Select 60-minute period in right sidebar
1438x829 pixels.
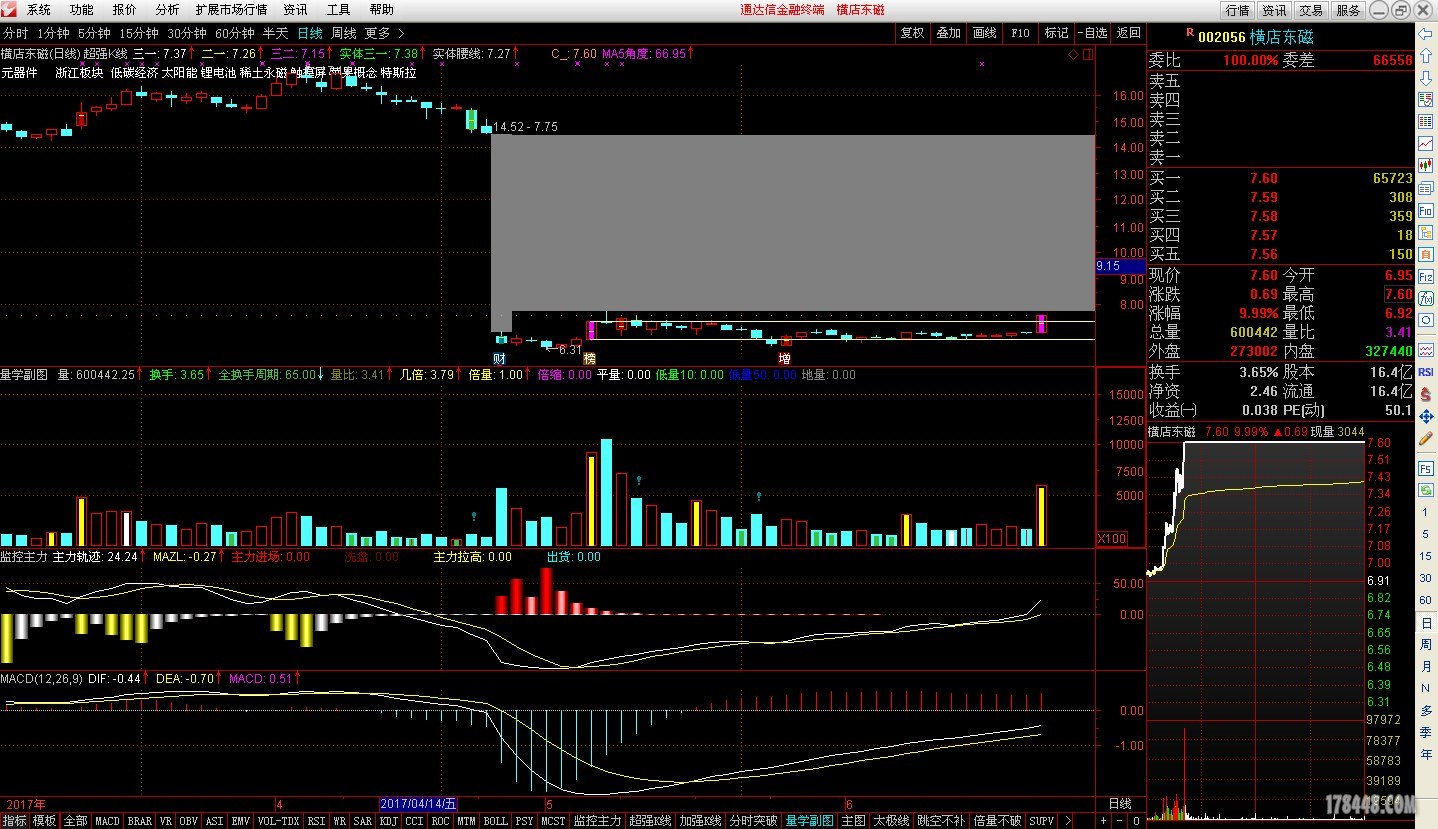click(x=1426, y=601)
